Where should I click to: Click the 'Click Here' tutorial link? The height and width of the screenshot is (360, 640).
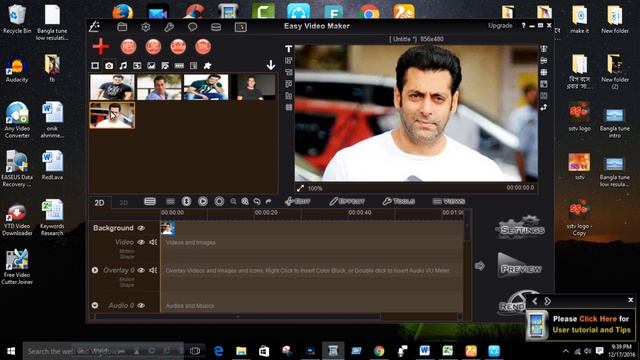click(x=598, y=319)
